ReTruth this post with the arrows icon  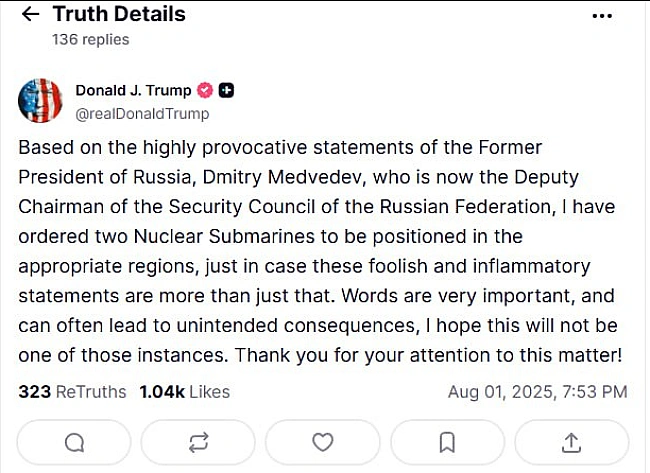click(198, 442)
